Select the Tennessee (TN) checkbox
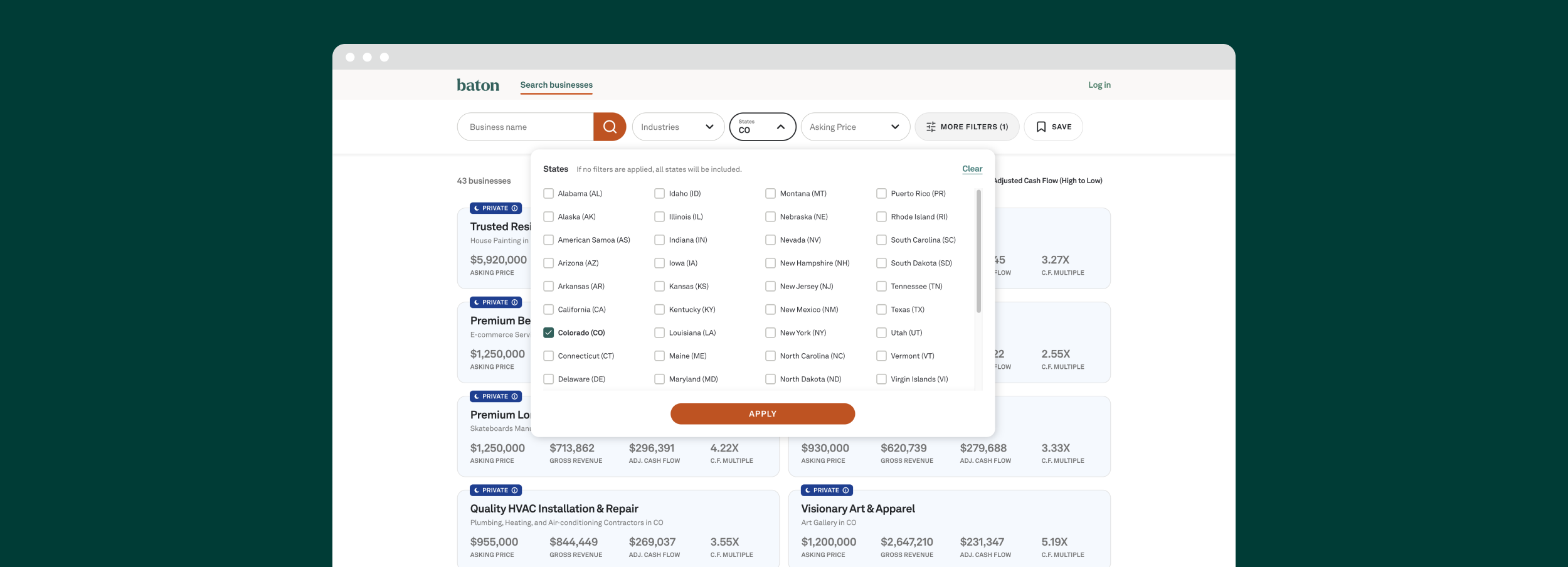The height and width of the screenshot is (567, 1568). (882, 287)
